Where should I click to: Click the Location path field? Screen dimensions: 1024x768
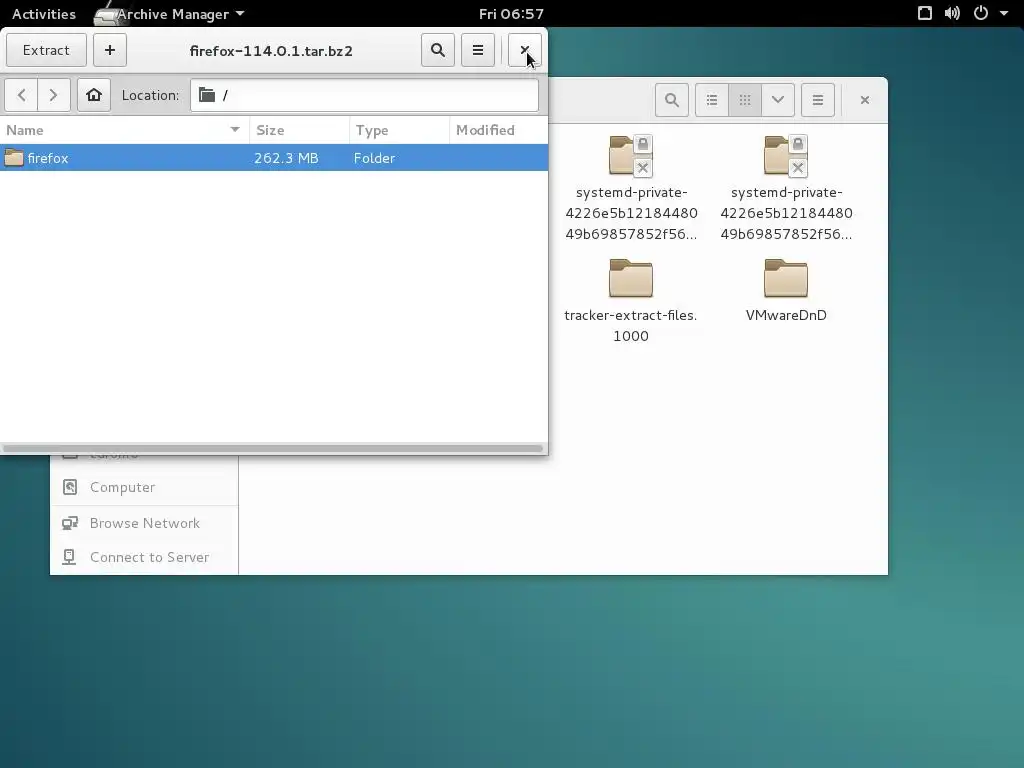click(364, 95)
